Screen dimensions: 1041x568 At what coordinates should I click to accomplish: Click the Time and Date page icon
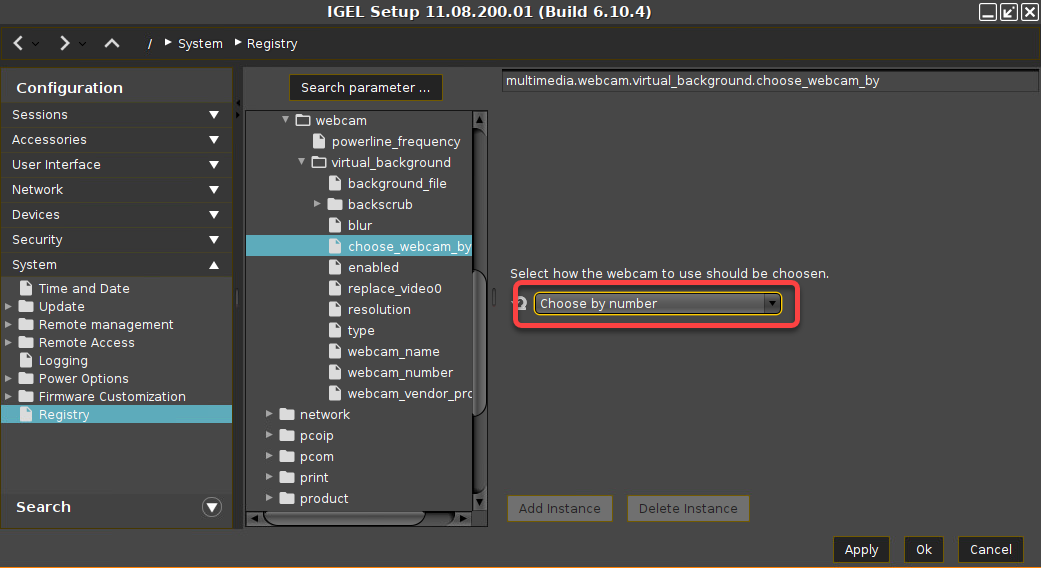pos(26,289)
